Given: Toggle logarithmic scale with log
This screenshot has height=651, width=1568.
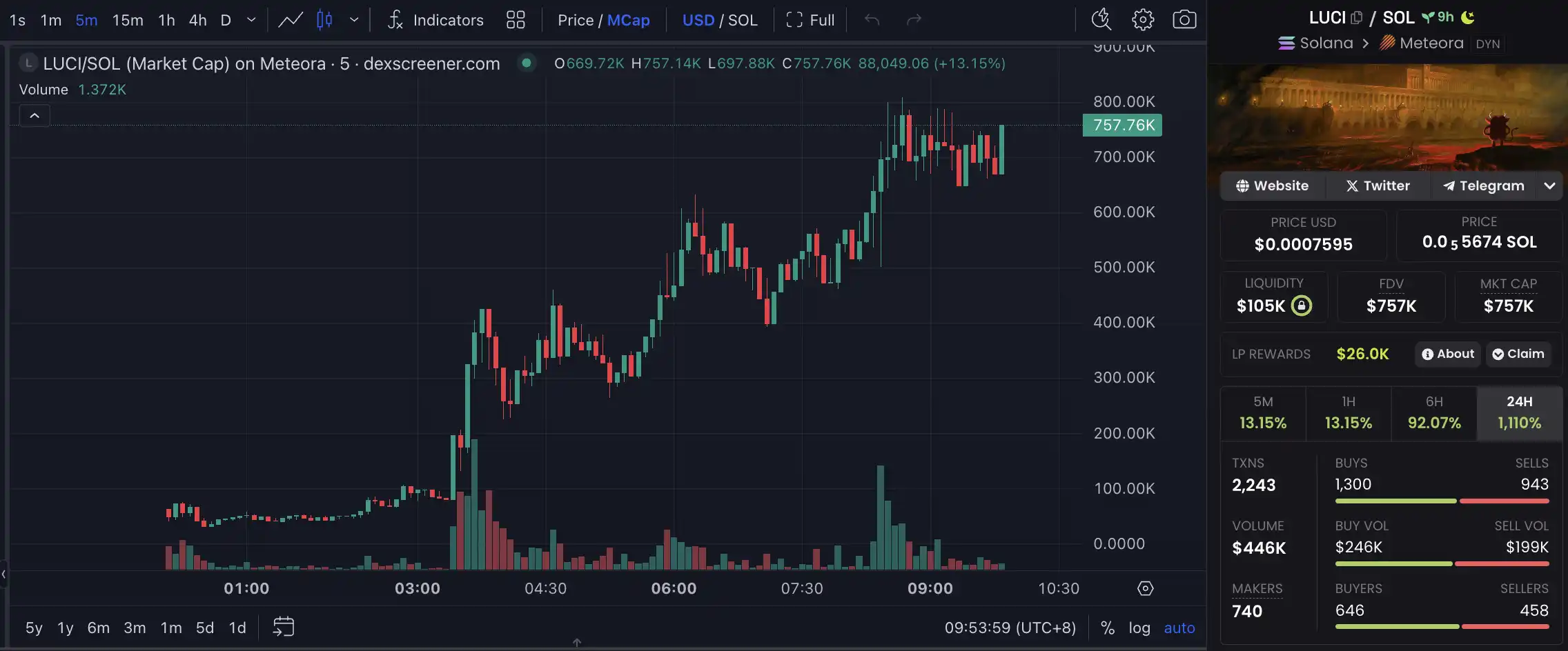Looking at the screenshot, I should [x=1139, y=628].
